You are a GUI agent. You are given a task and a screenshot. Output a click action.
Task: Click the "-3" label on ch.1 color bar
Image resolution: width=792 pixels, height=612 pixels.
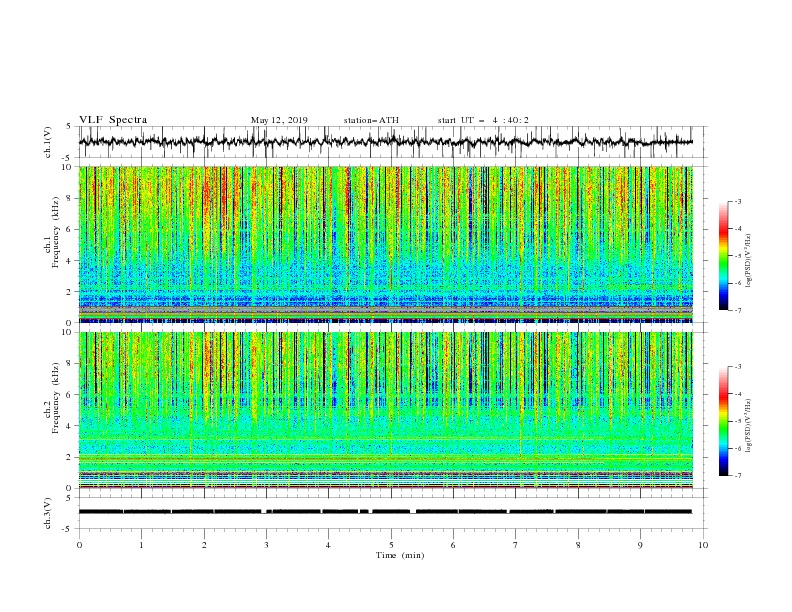(x=738, y=201)
